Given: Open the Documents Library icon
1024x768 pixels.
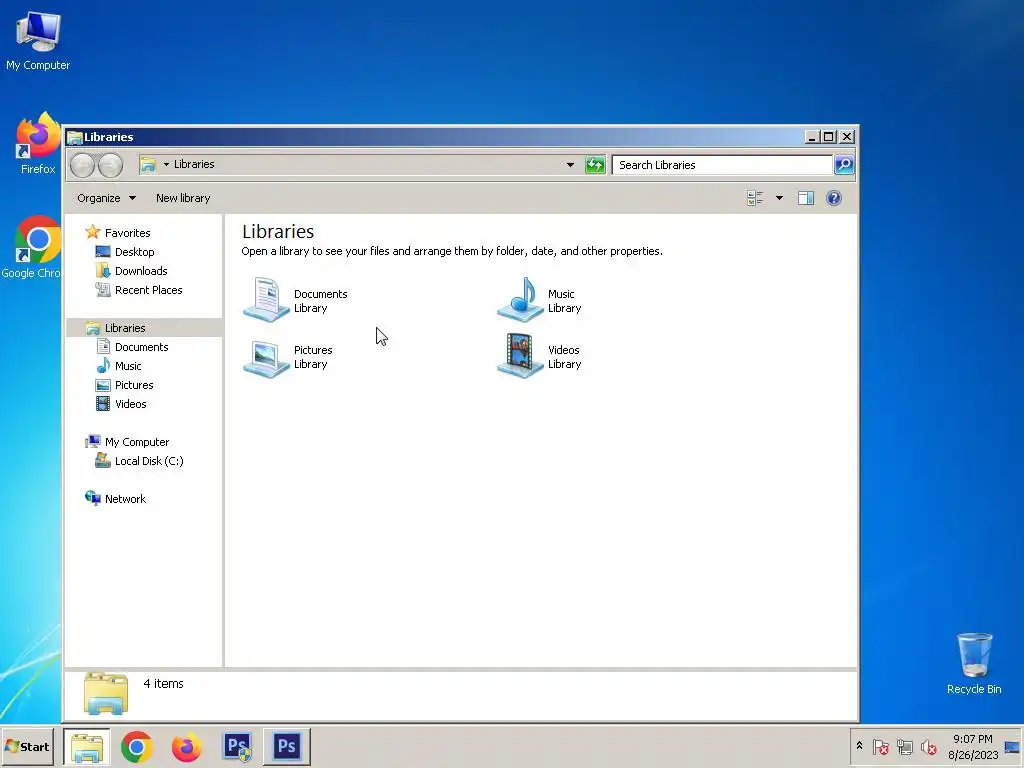Looking at the screenshot, I should pos(266,300).
